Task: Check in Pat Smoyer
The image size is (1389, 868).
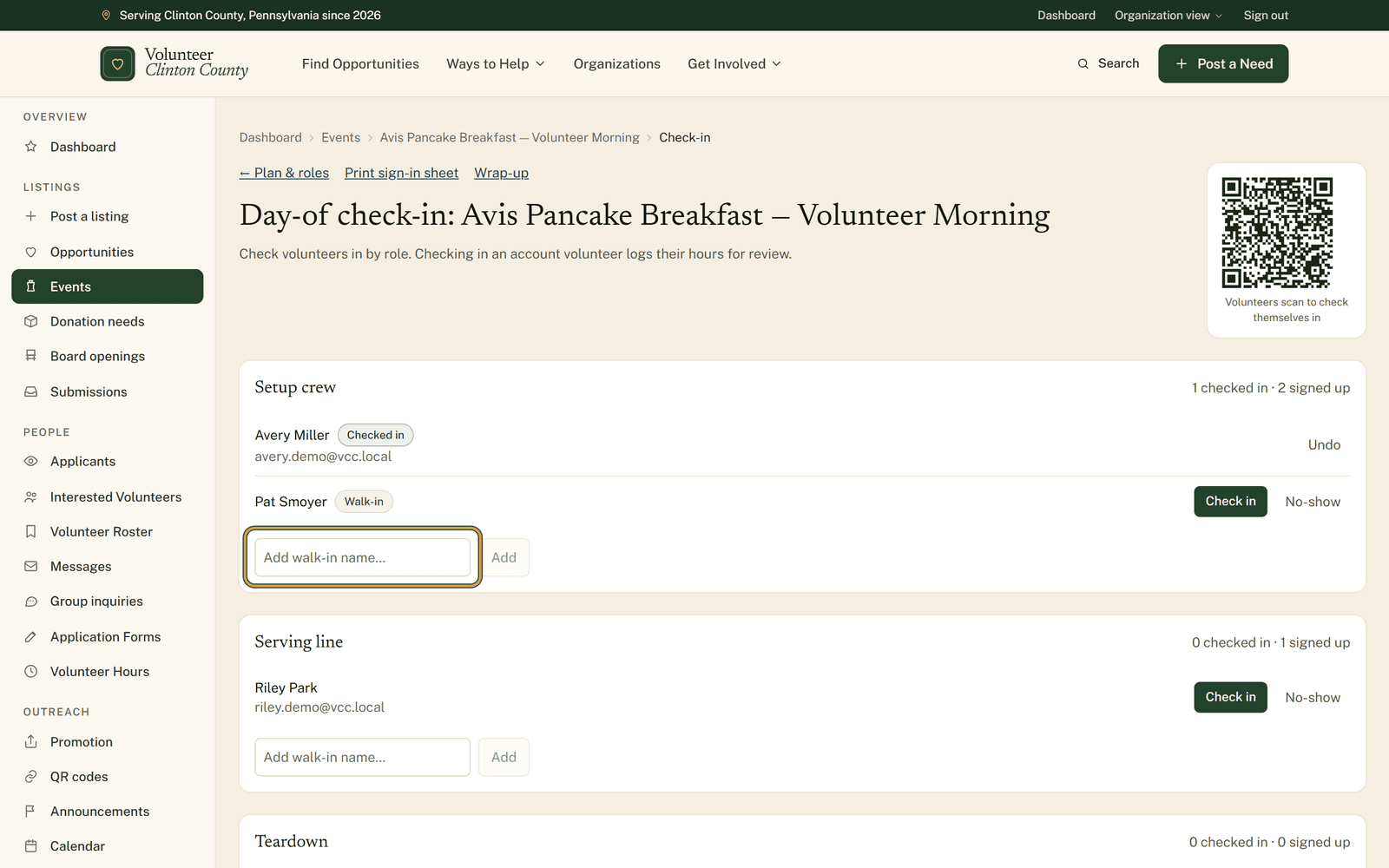Action: coord(1230,502)
